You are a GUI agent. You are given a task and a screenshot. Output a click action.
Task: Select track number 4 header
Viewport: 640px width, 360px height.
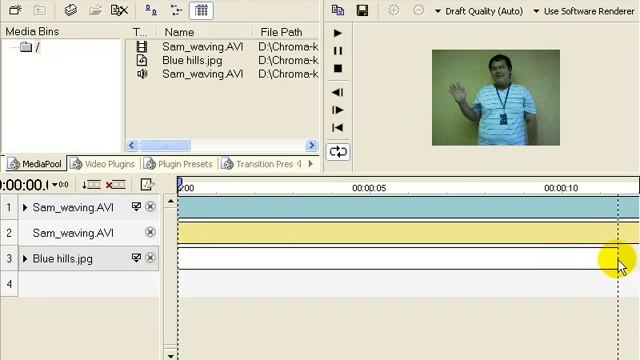point(9,284)
